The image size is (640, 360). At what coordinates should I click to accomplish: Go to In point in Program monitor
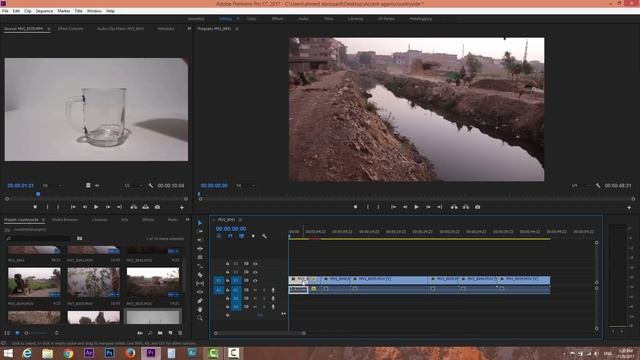pos(393,207)
